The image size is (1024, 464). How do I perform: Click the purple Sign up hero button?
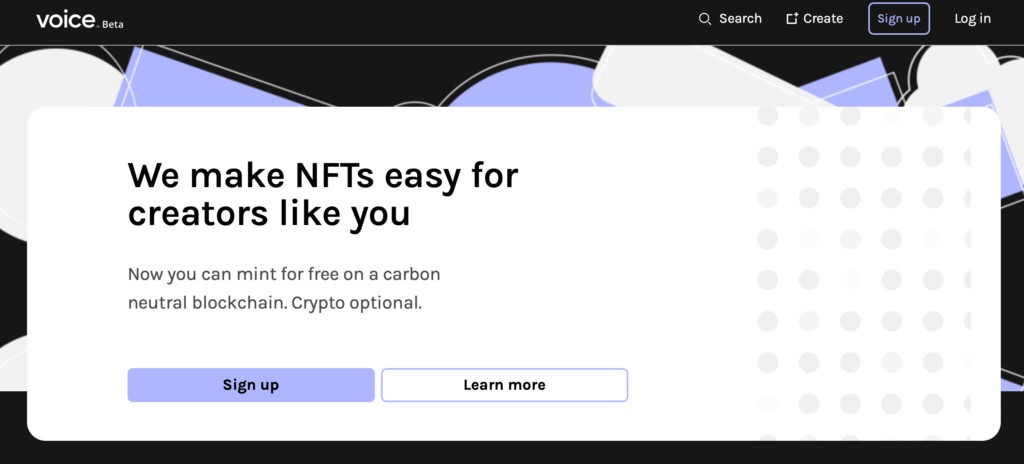(251, 385)
